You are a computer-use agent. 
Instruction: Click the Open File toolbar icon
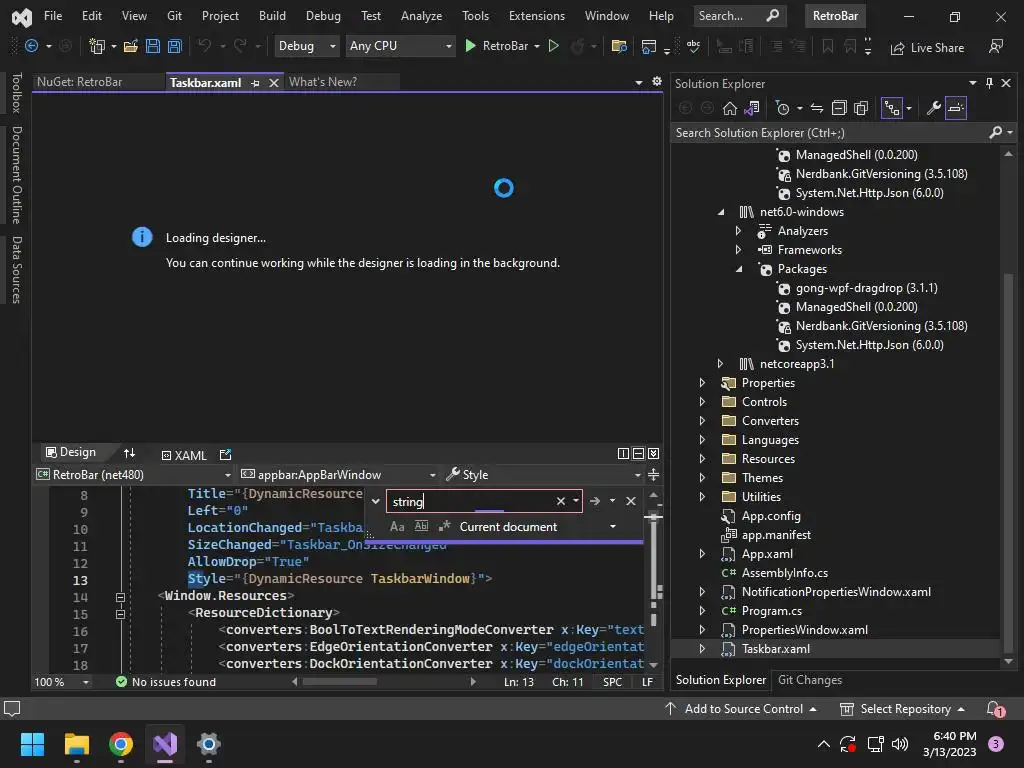coord(131,46)
